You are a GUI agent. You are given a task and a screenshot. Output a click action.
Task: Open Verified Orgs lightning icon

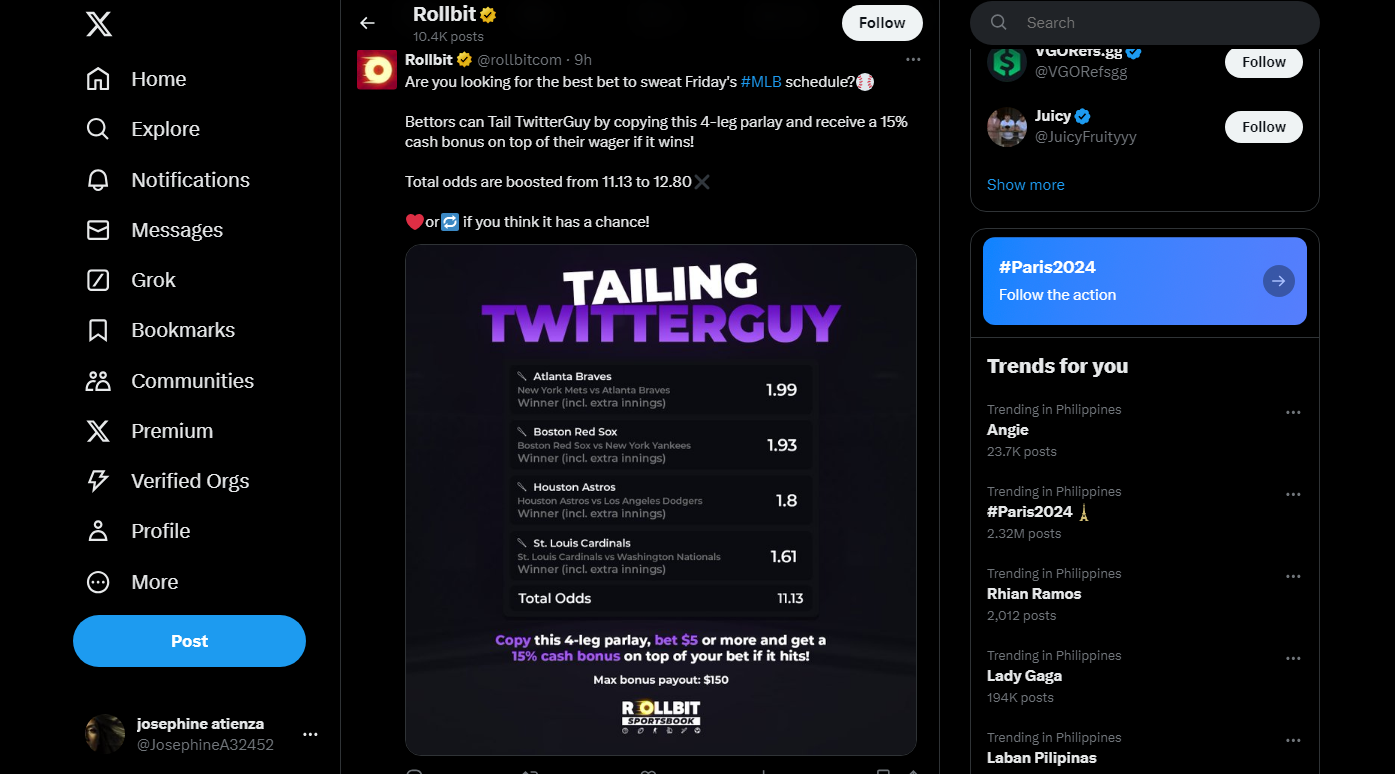pyautogui.click(x=98, y=481)
